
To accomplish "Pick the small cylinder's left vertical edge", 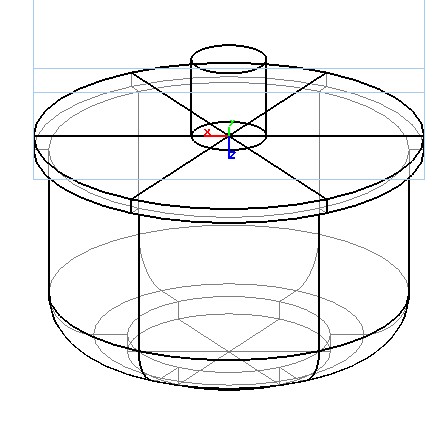I will [x=191, y=97].
